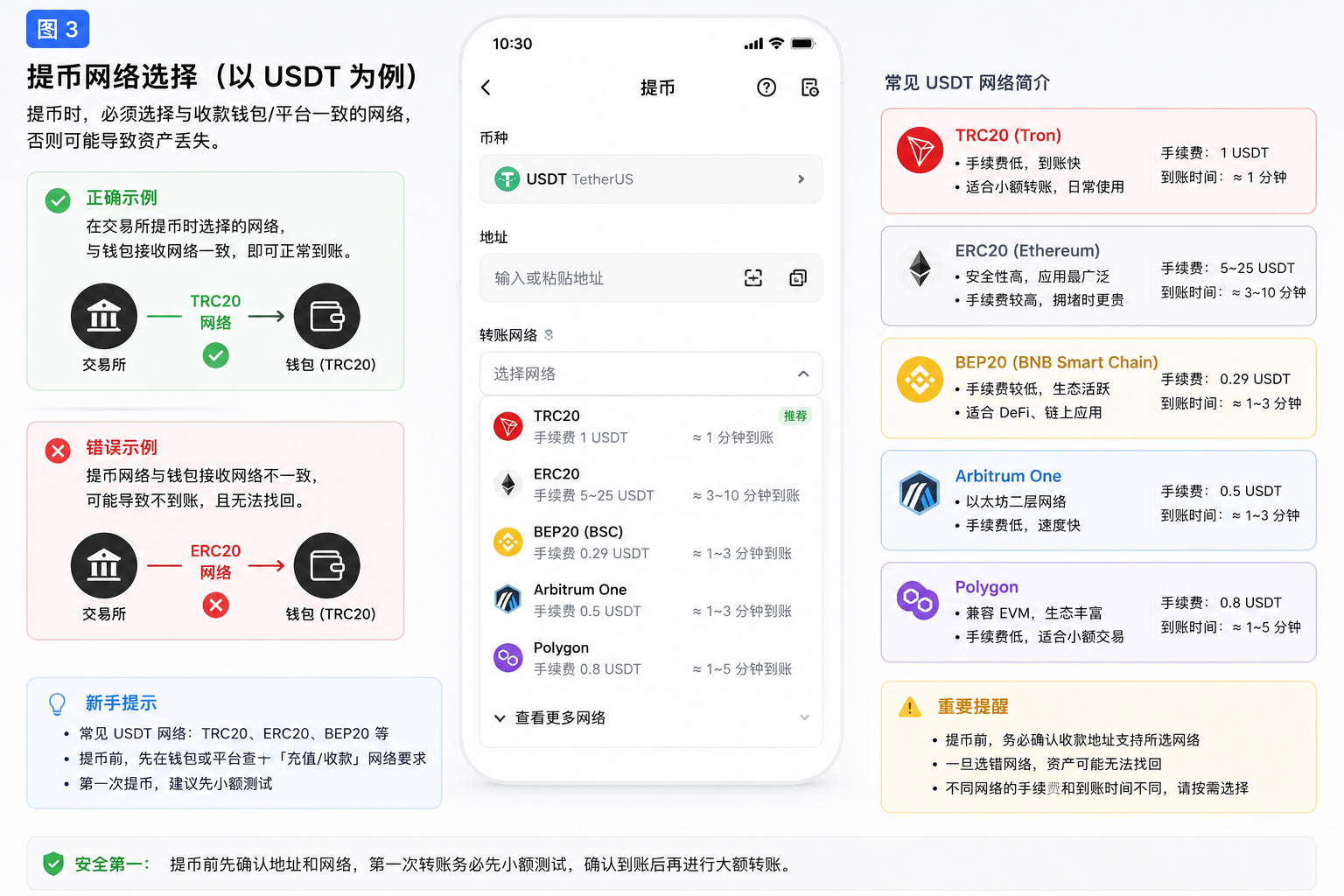Image resolution: width=1344 pixels, height=896 pixels.
Task: Choose BEP20 (BSC) network option
Action: 651,542
